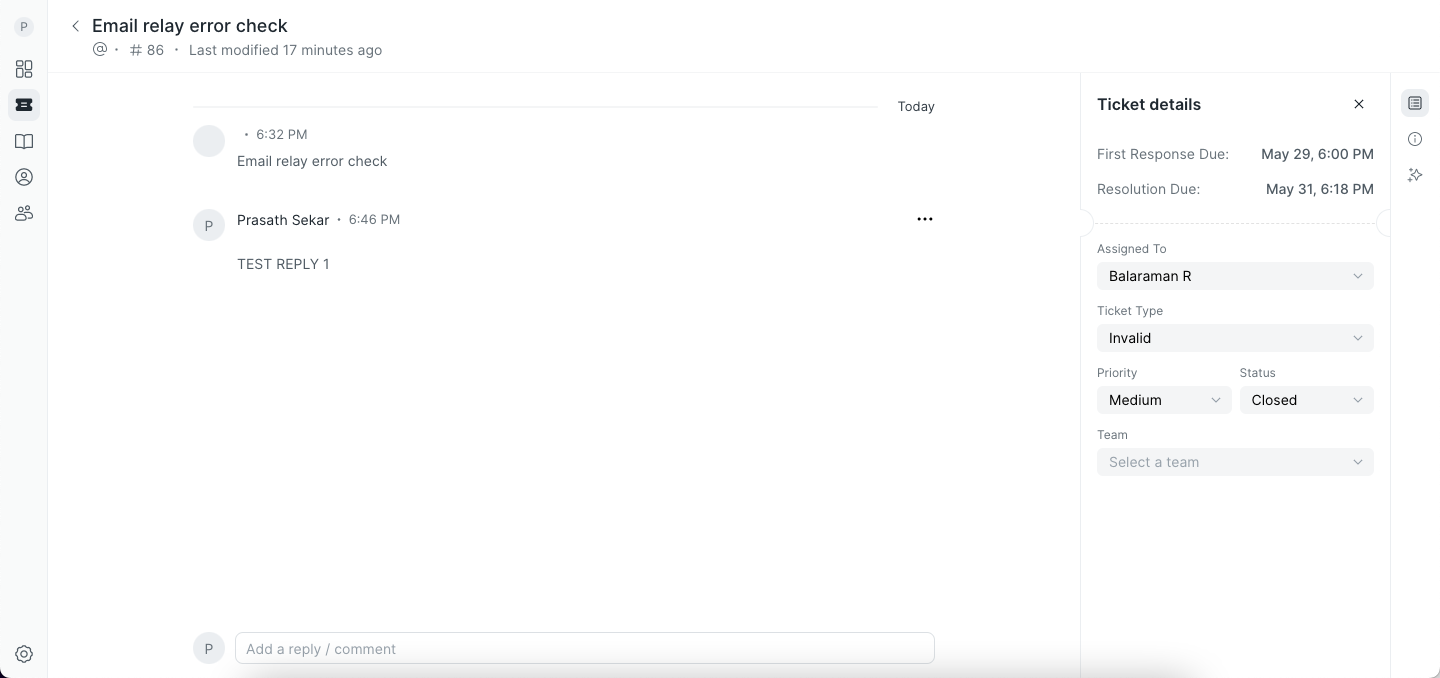Select the Teams icon in the left sidebar
The image size is (1440, 678).
[24, 213]
